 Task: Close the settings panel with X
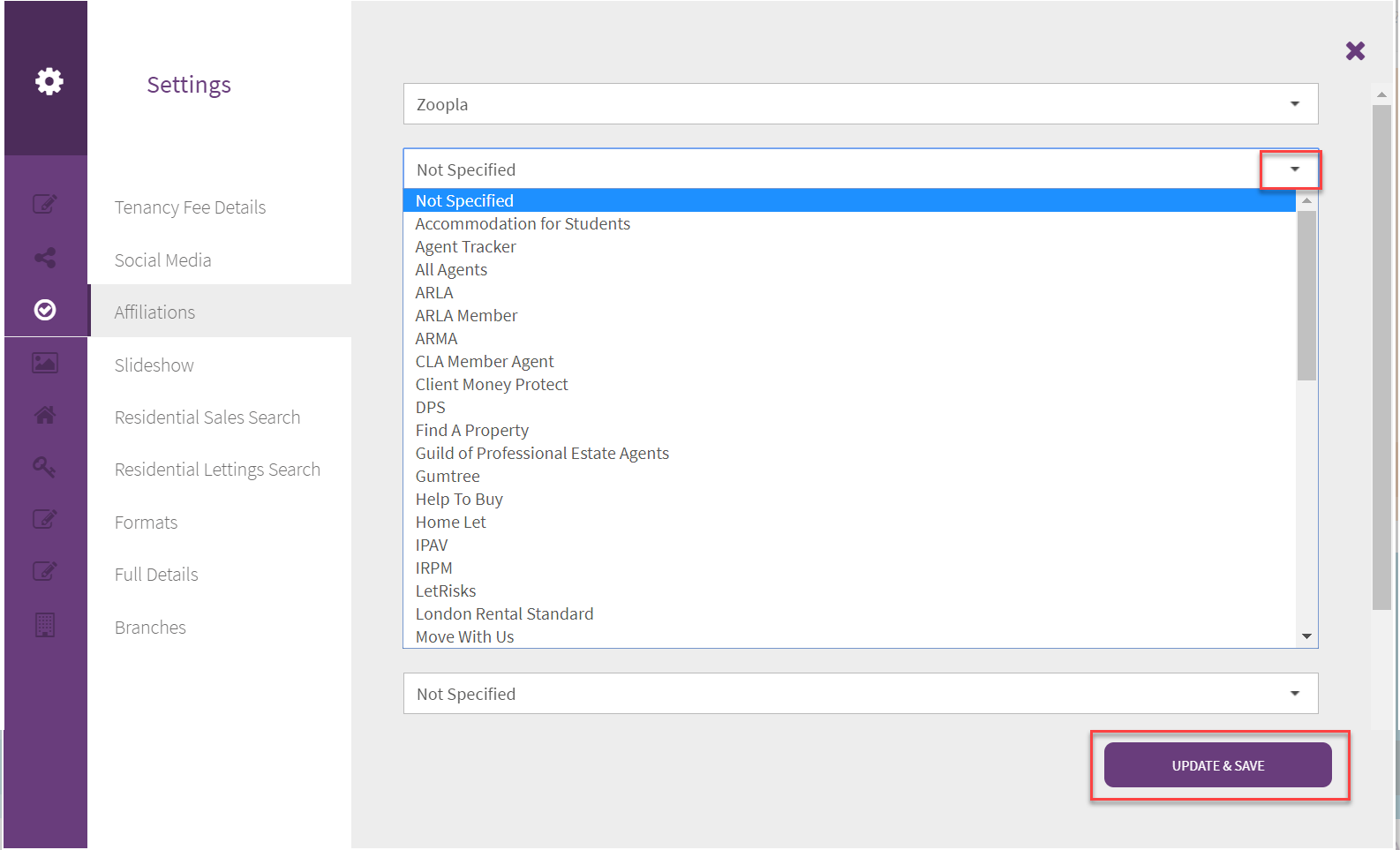[1355, 51]
